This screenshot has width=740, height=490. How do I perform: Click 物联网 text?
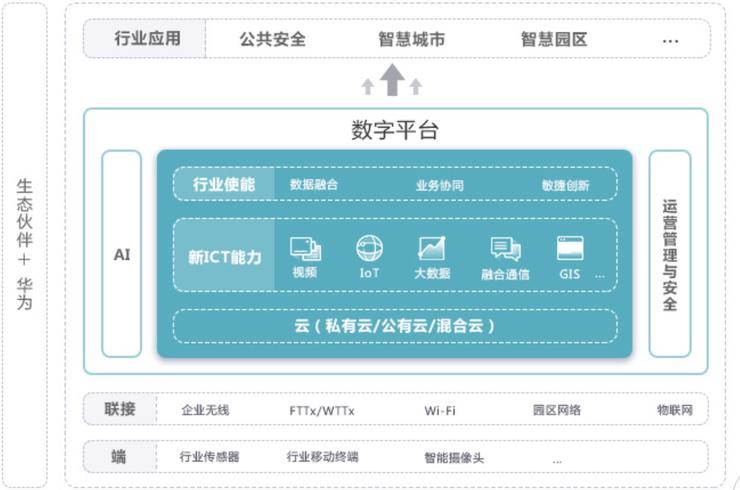[675, 410]
